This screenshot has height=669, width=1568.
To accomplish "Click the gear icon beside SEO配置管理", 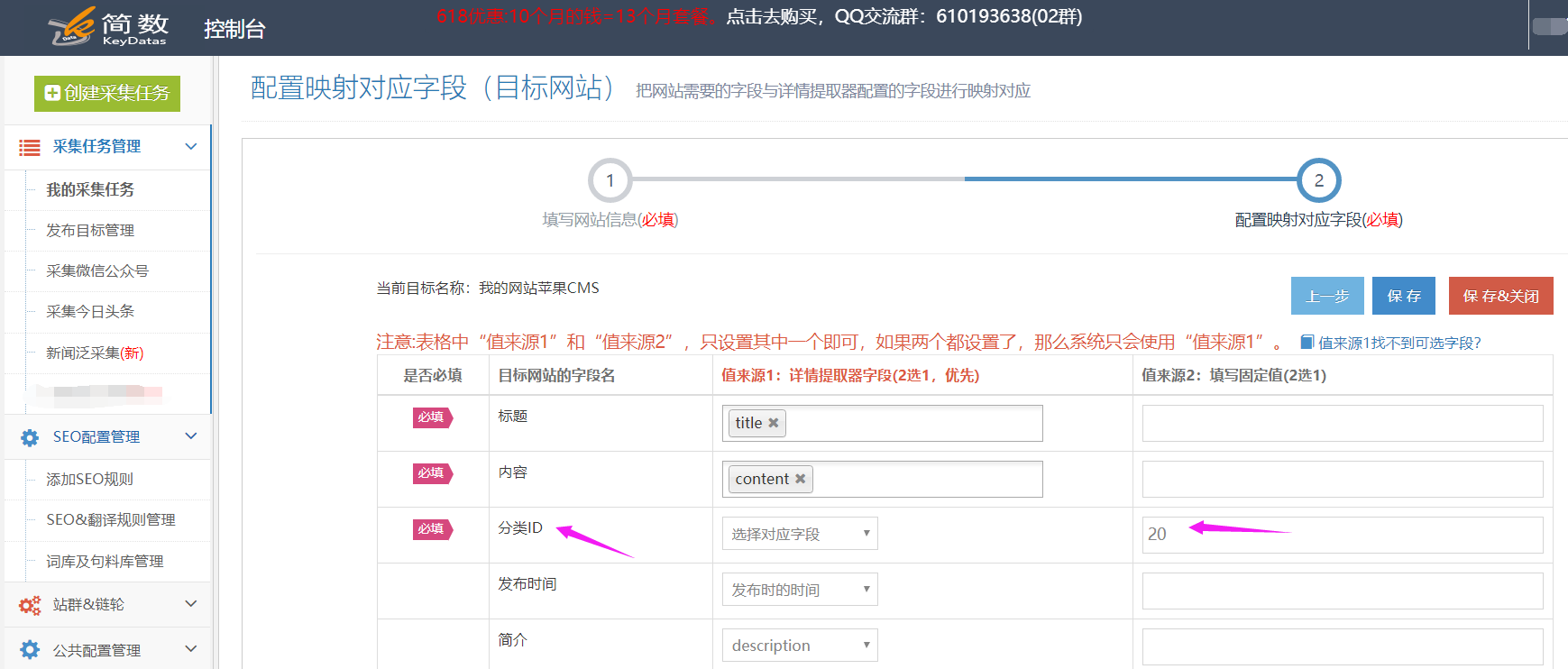I will click(30, 437).
